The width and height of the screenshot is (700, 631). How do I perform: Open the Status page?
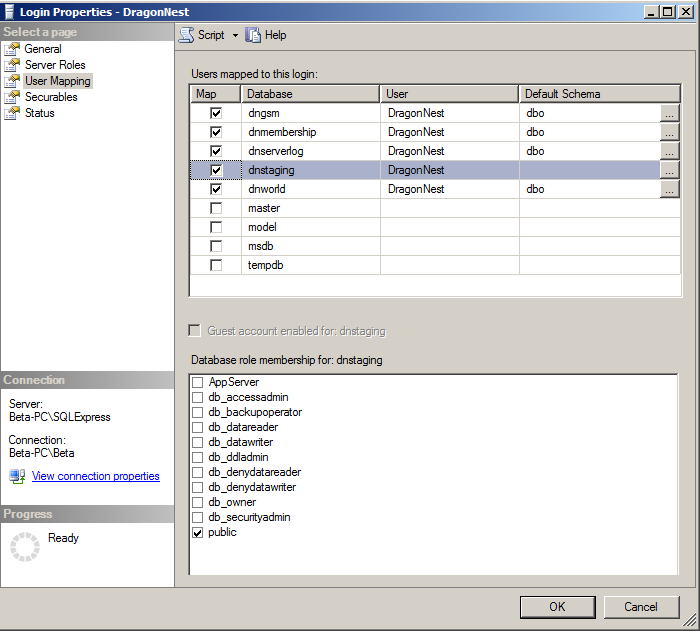click(x=39, y=113)
